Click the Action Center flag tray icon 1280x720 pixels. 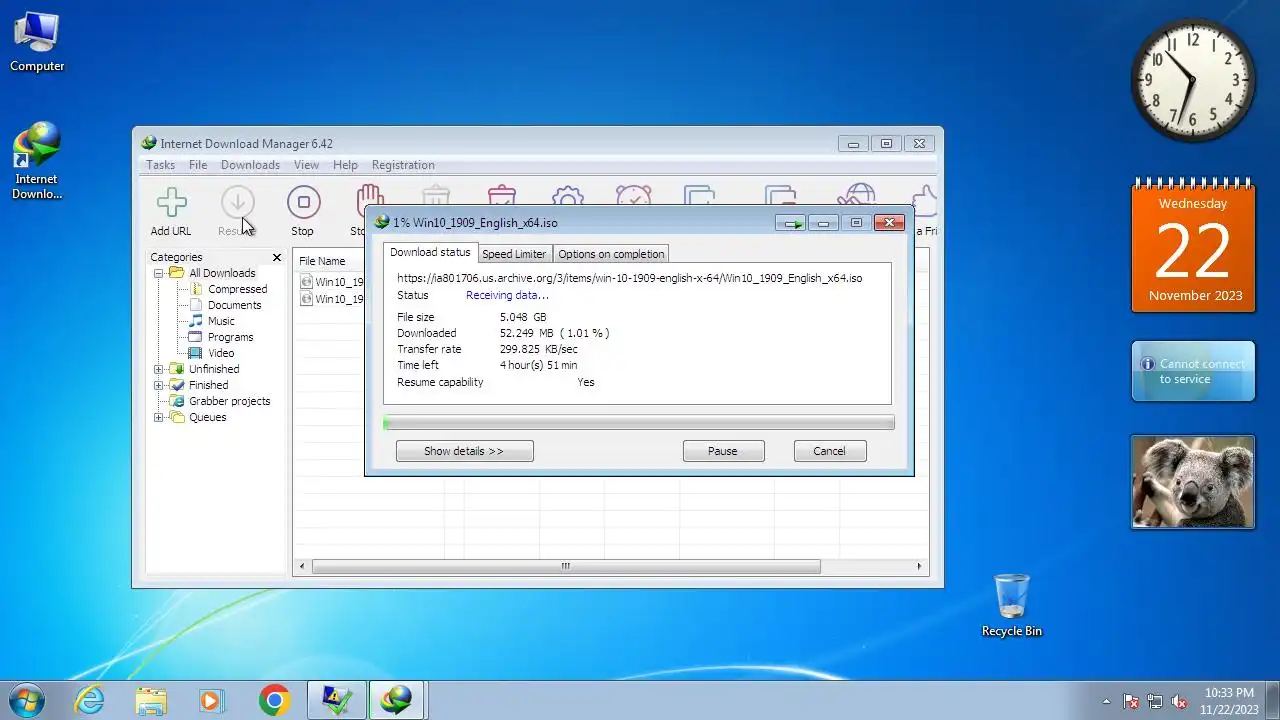coord(1132,701)
